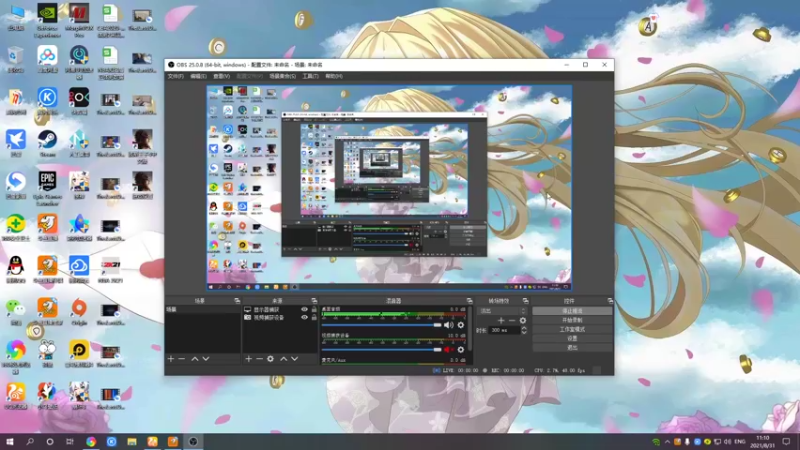
Task: Add a transition with plus icon
Action: click(x=501, y=320)
